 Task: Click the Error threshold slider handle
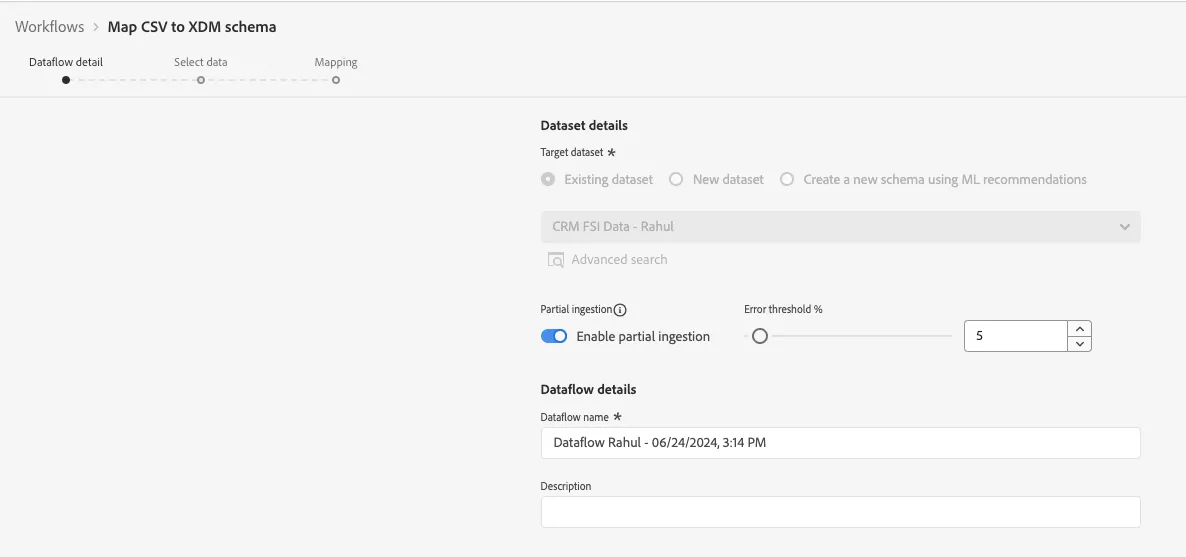[759, 336]
